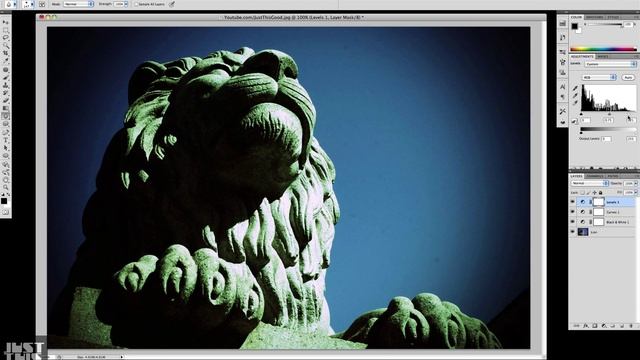Open the blur Mode dropdown
This screenshot has width=640, height=360.
pos(78,4)
